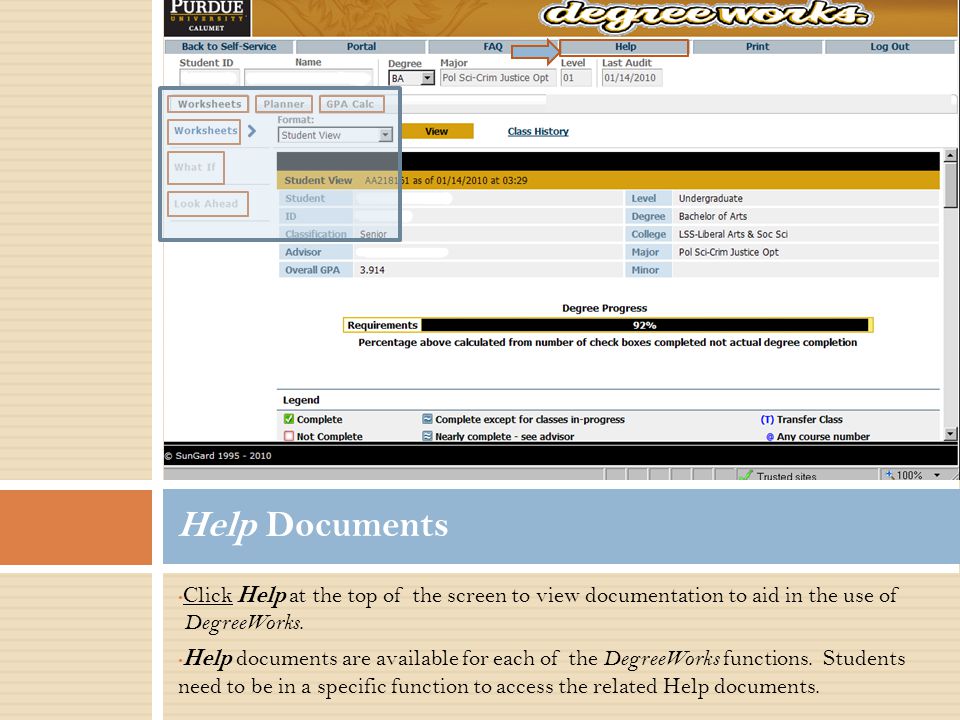The width and height of the screenshot is (960, 720).
Task: Click the Student ID input field
Action: [x=209, y=78]
